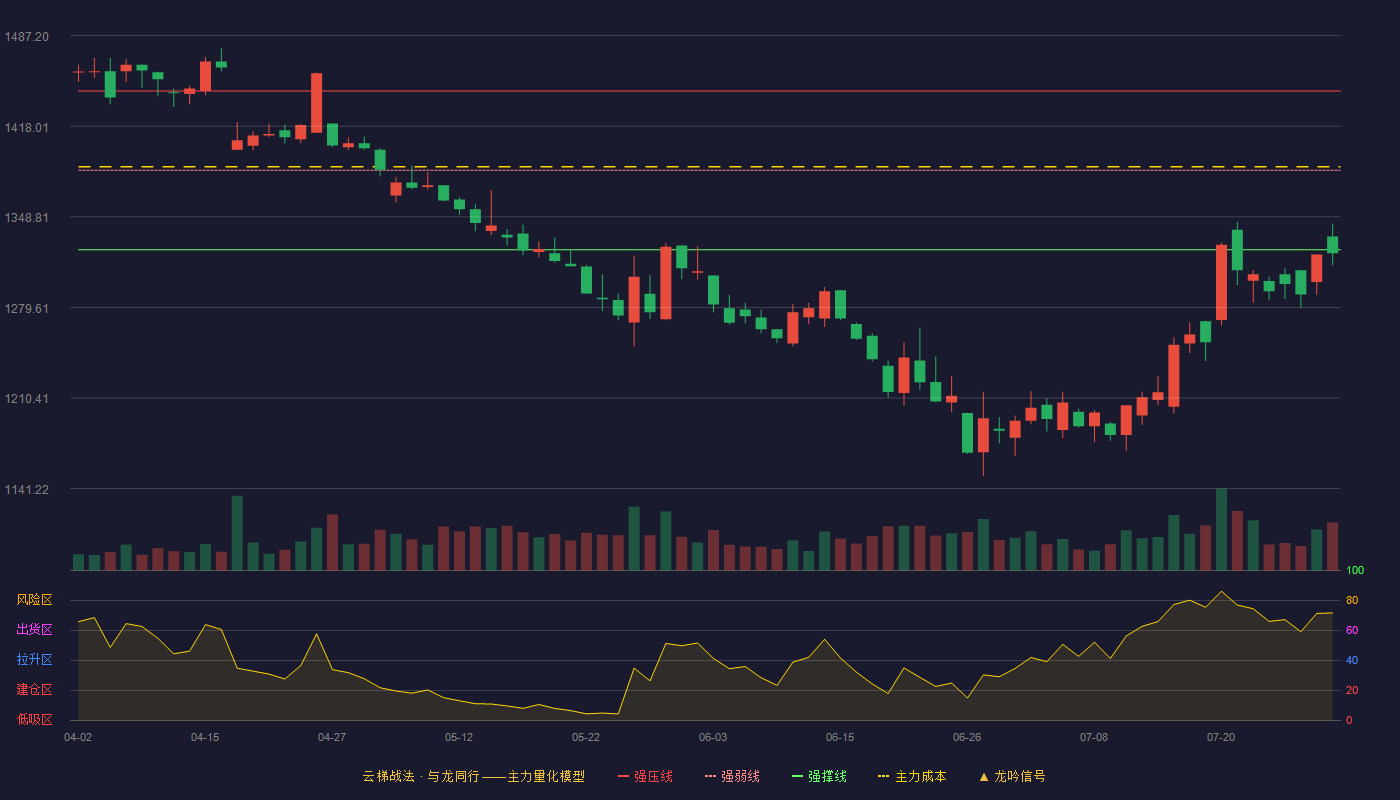Click the 云梯战法 主力量化模型 legend title
The height and width of the screenshot is (800, 1400).
point(473,776)
